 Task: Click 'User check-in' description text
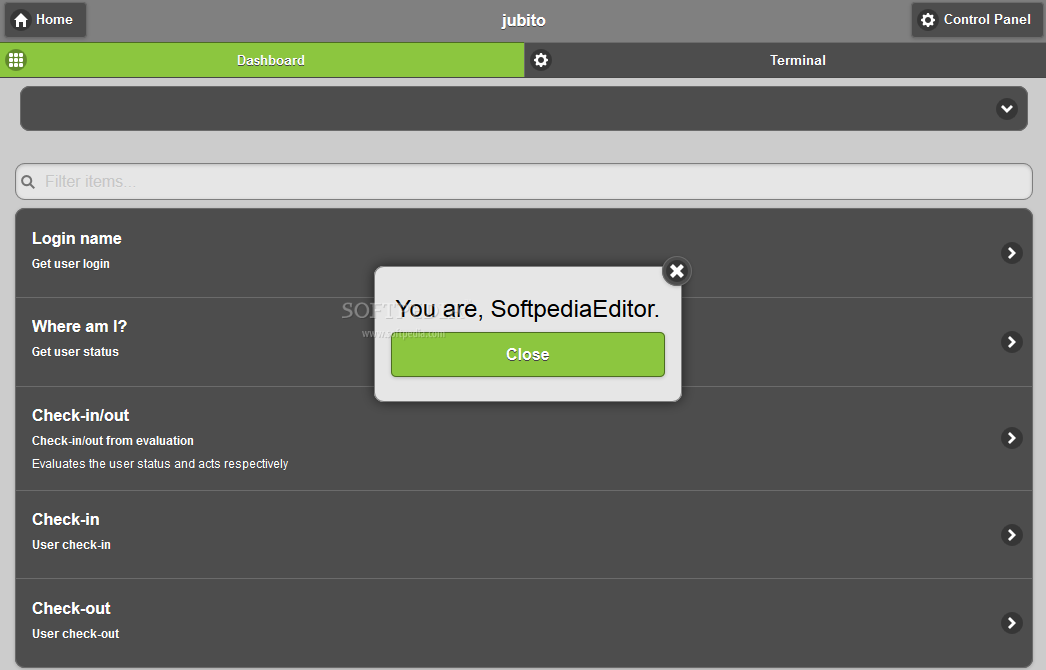(71, 545)
